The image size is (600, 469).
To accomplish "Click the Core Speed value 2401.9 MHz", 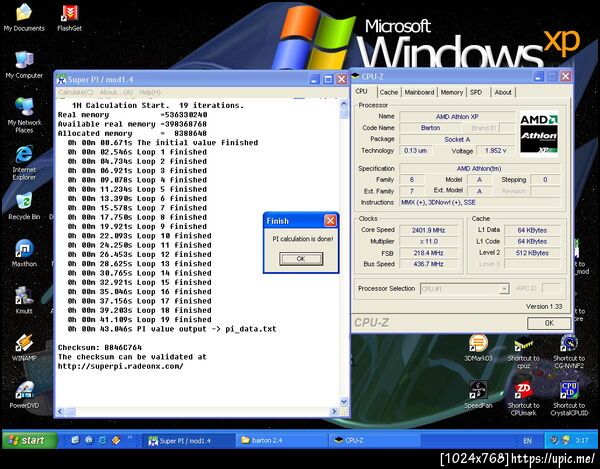I will (428, 230).
